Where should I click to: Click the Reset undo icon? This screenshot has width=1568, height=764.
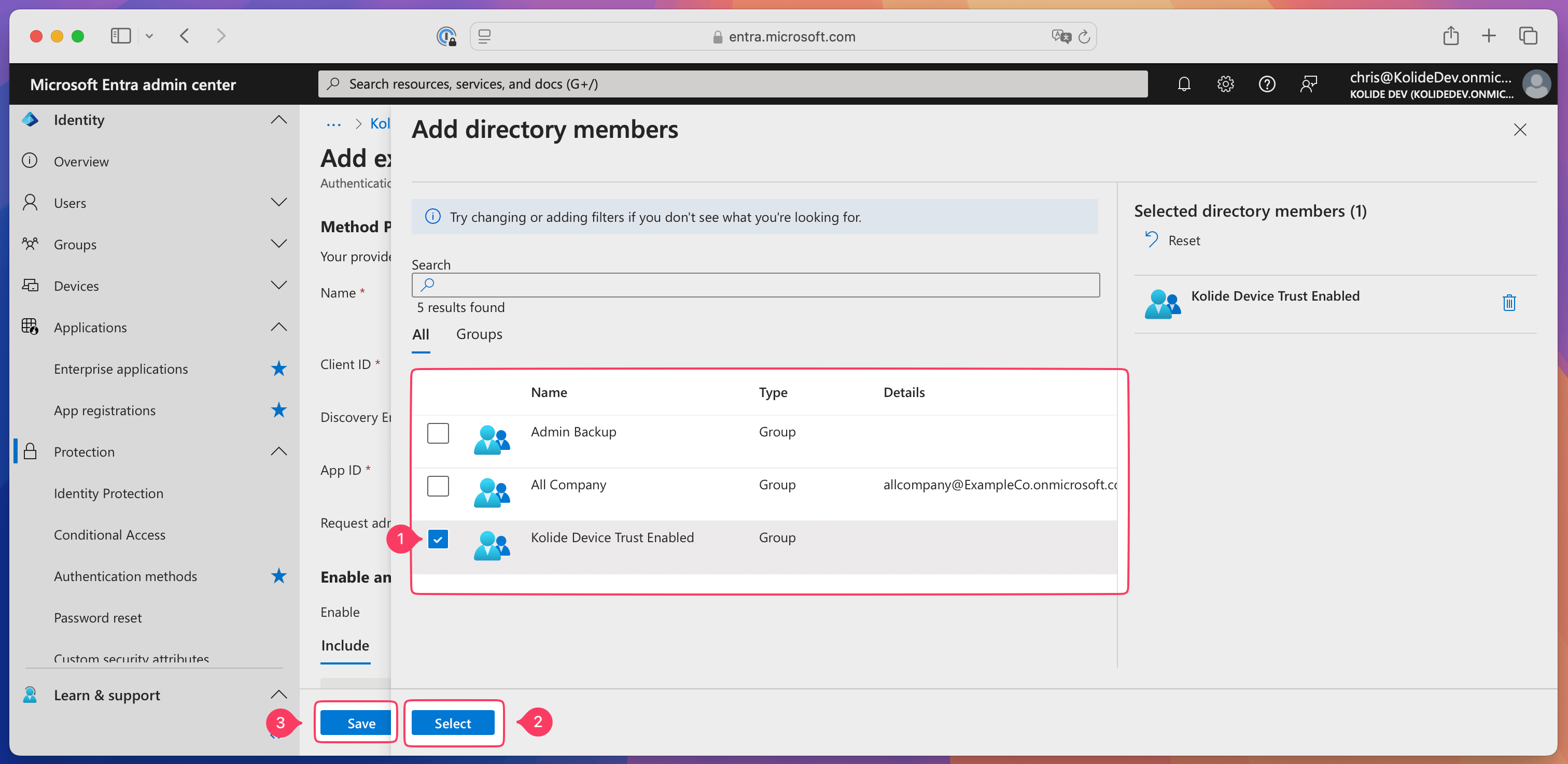coord(1151,239)
